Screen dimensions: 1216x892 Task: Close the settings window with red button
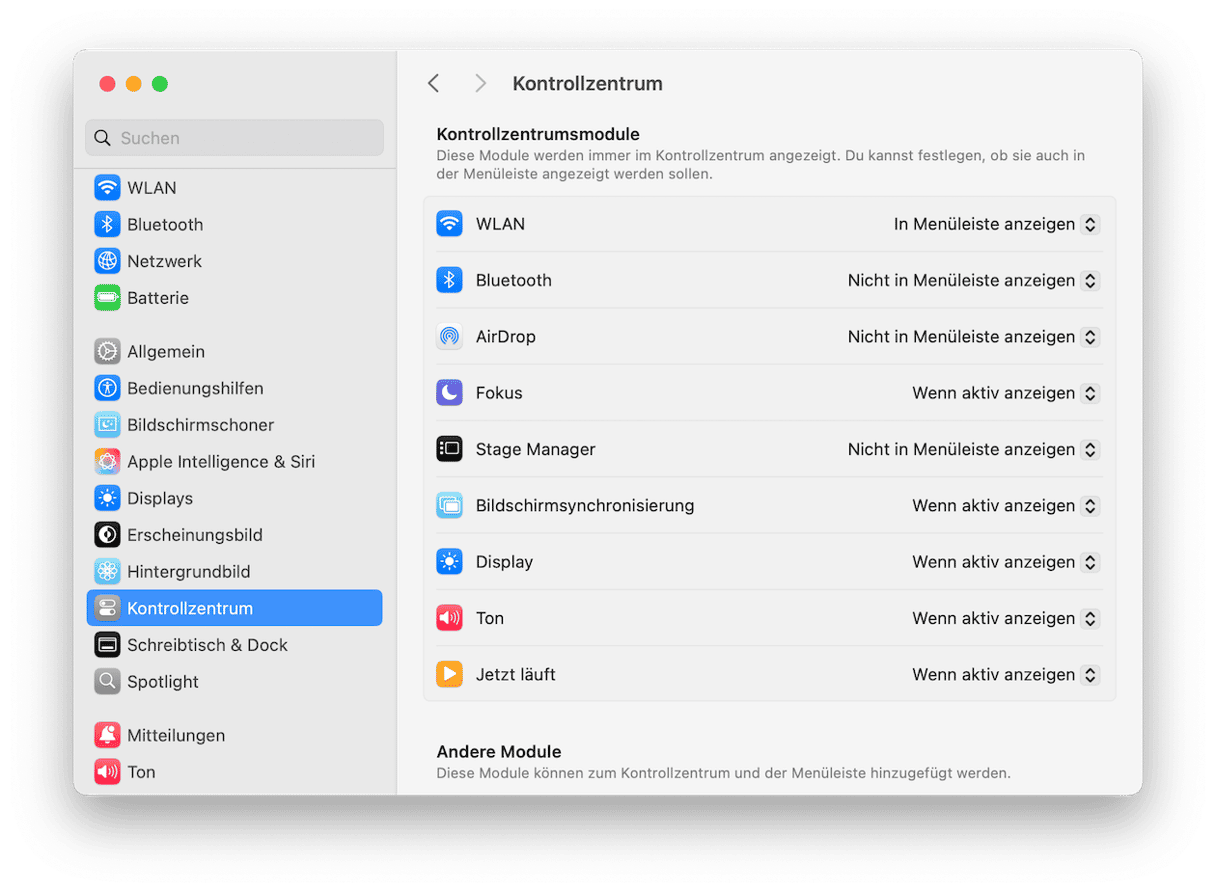pos(107,84)
